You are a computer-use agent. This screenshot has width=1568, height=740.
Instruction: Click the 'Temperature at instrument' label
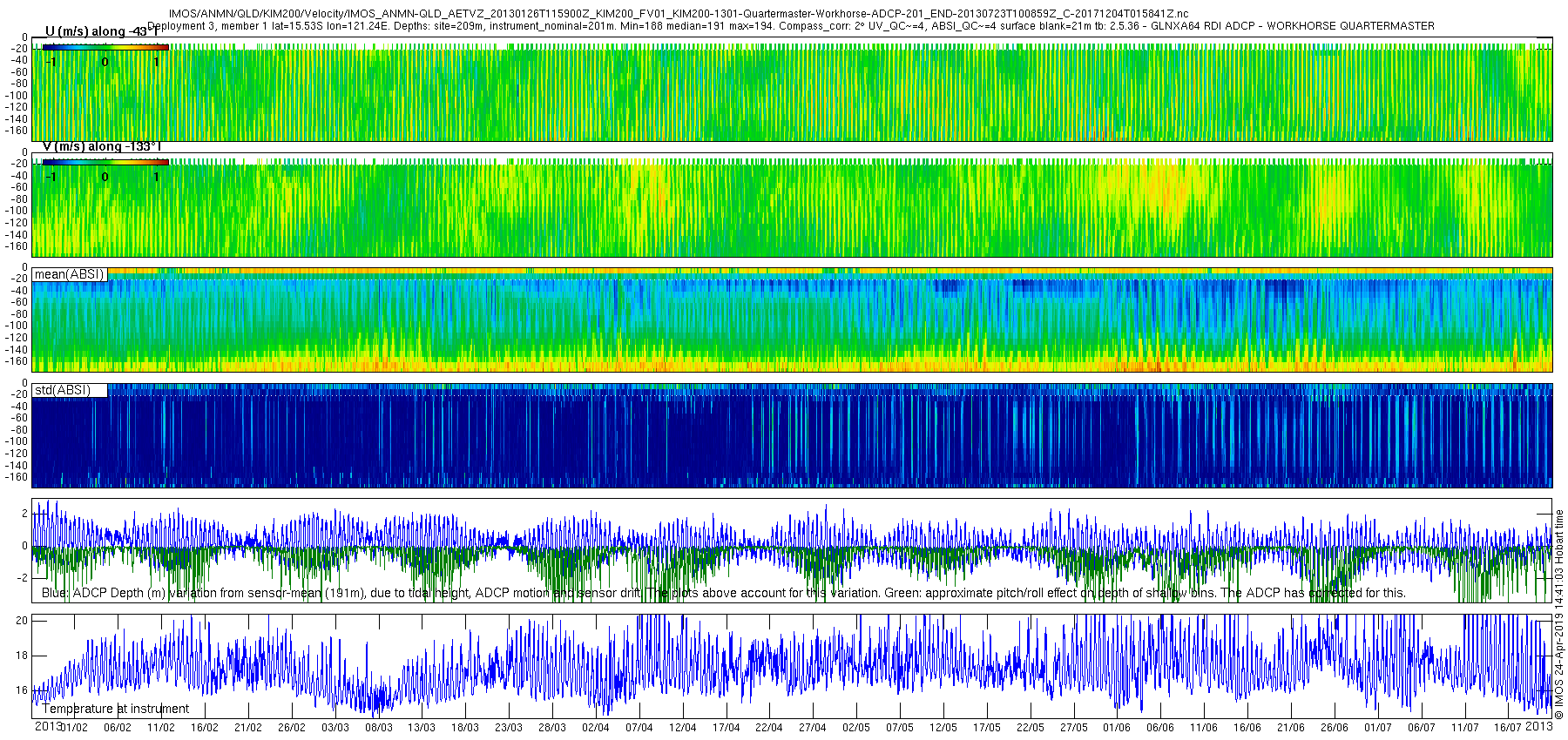click(116, 709)
